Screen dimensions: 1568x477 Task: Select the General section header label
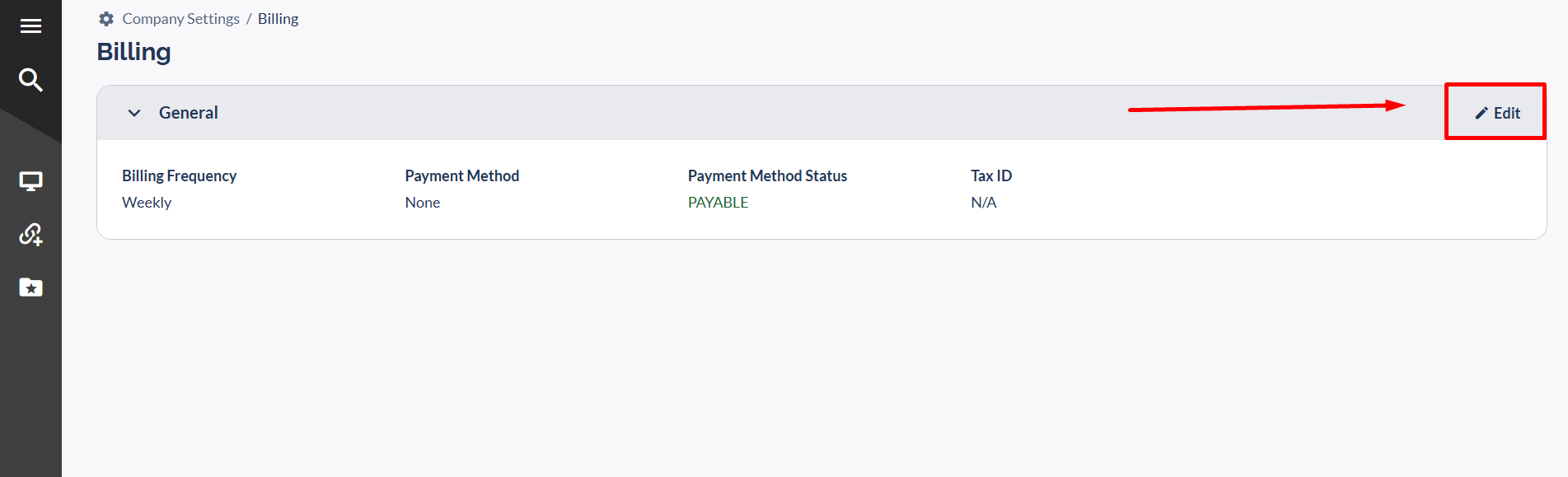[189, 113]
